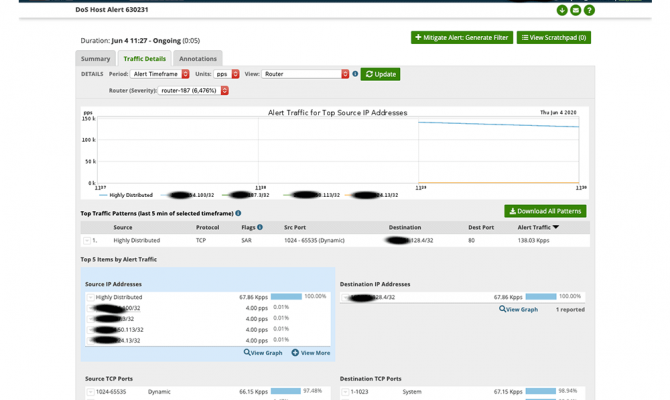This screenshot has width=670, height=400.
Task: Click the green email envelope icon
Action: pos(576,10)
